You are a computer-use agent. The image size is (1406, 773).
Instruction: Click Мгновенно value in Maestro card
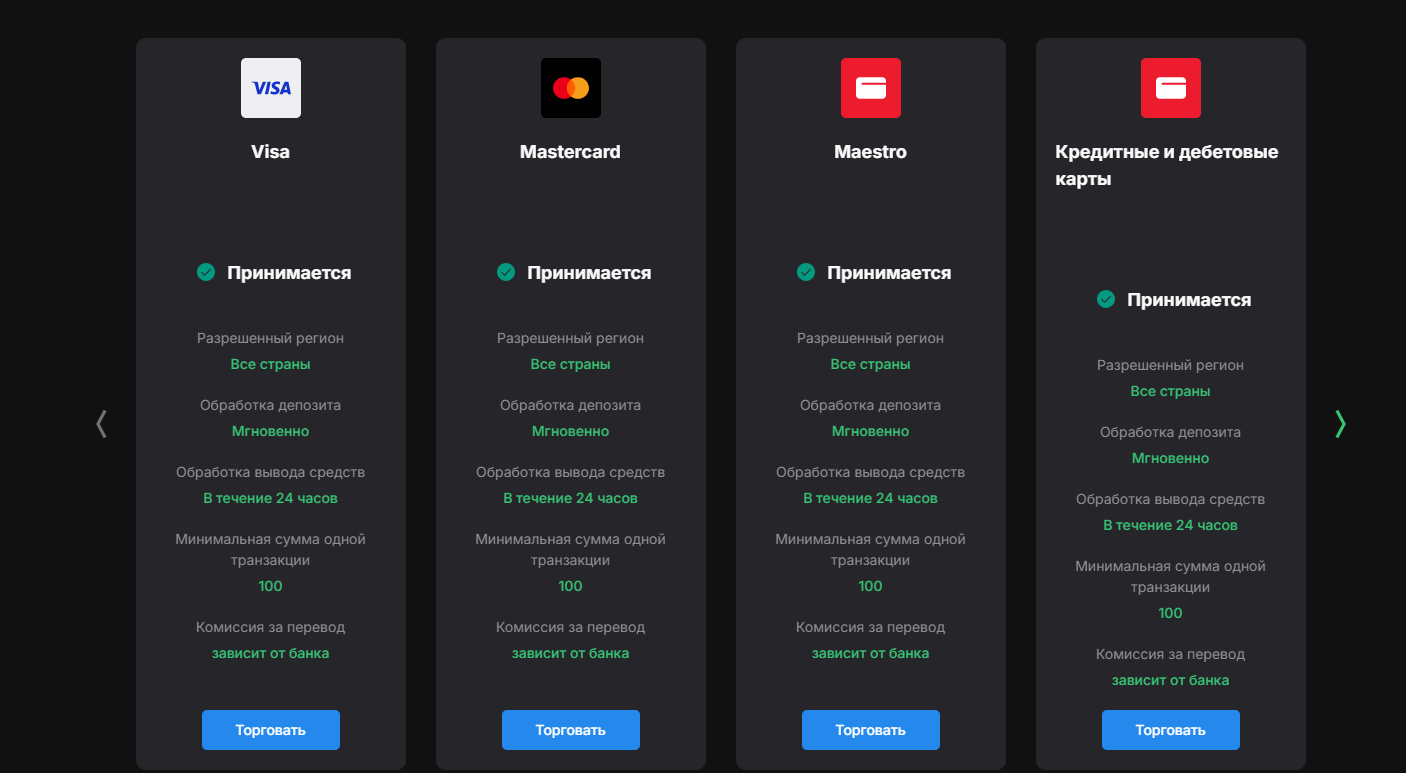tap(871, 431)
